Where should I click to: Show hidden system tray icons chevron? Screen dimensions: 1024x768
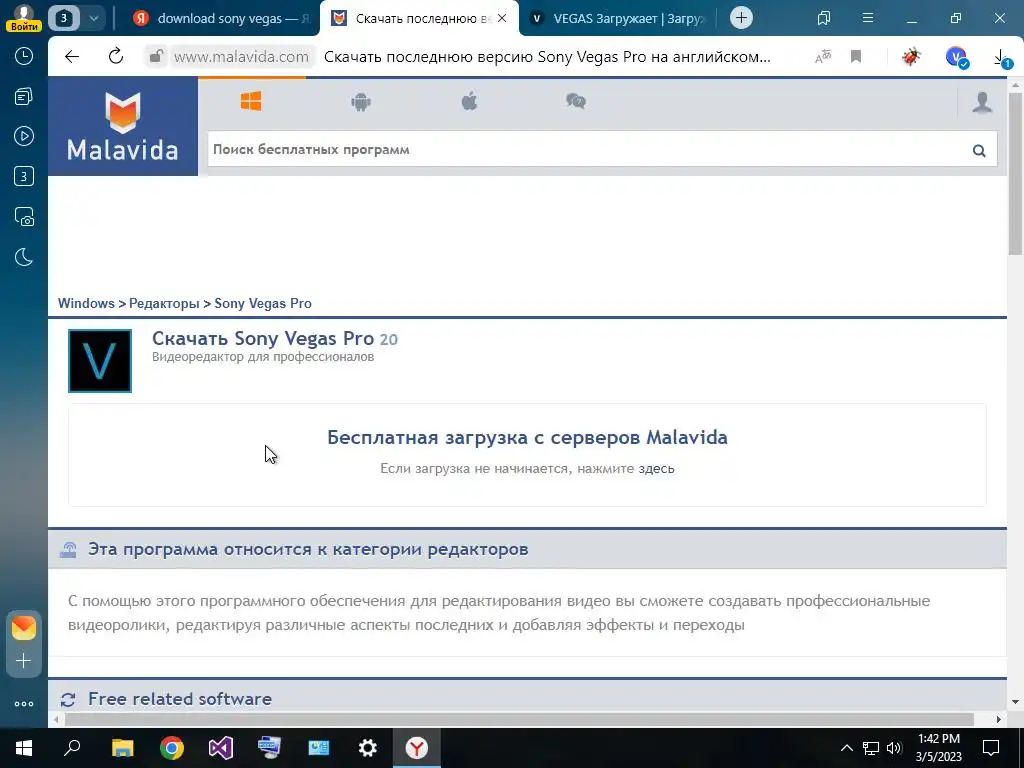click(x=846, y=748)
